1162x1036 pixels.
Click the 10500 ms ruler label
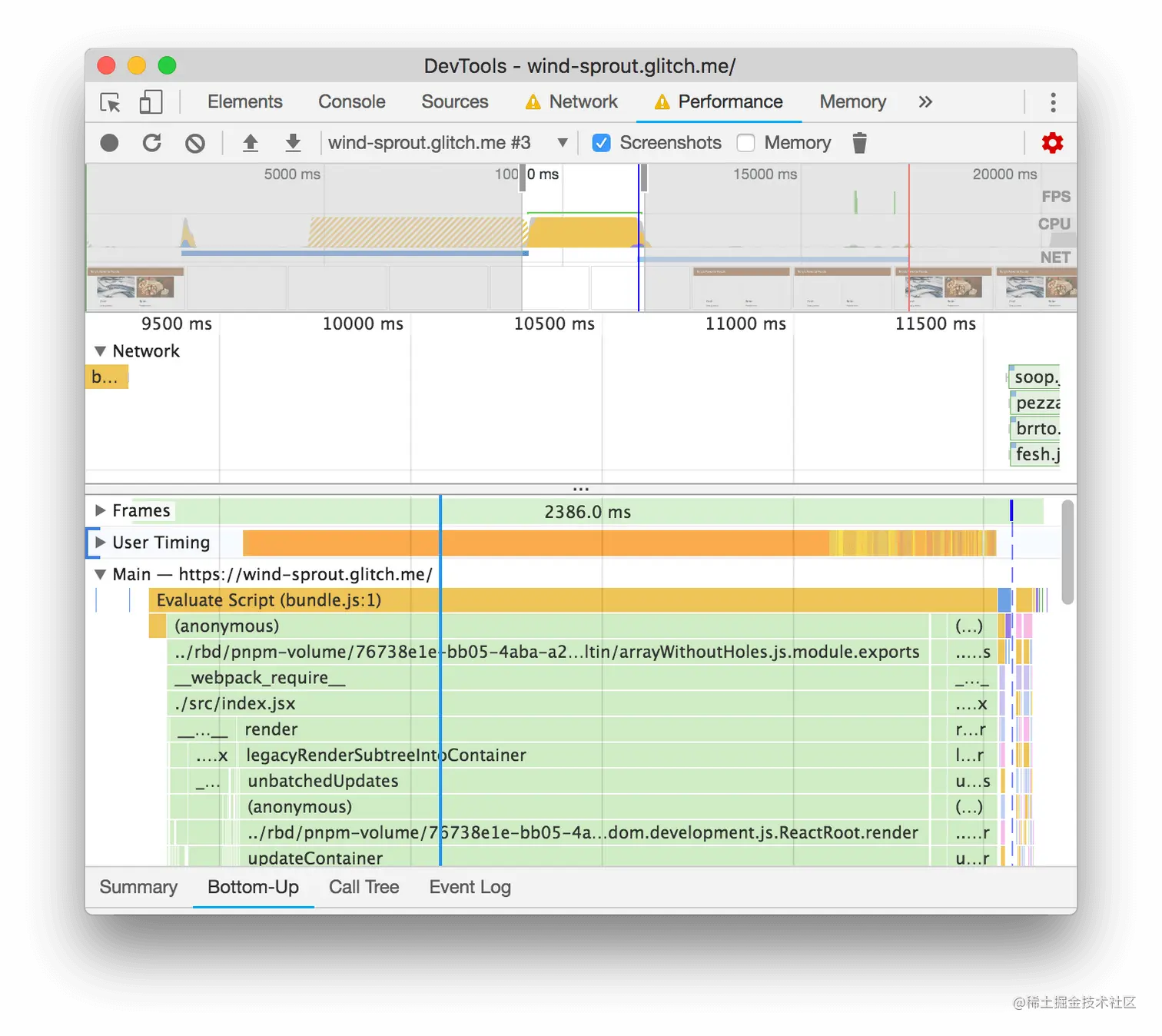(554, 324)
